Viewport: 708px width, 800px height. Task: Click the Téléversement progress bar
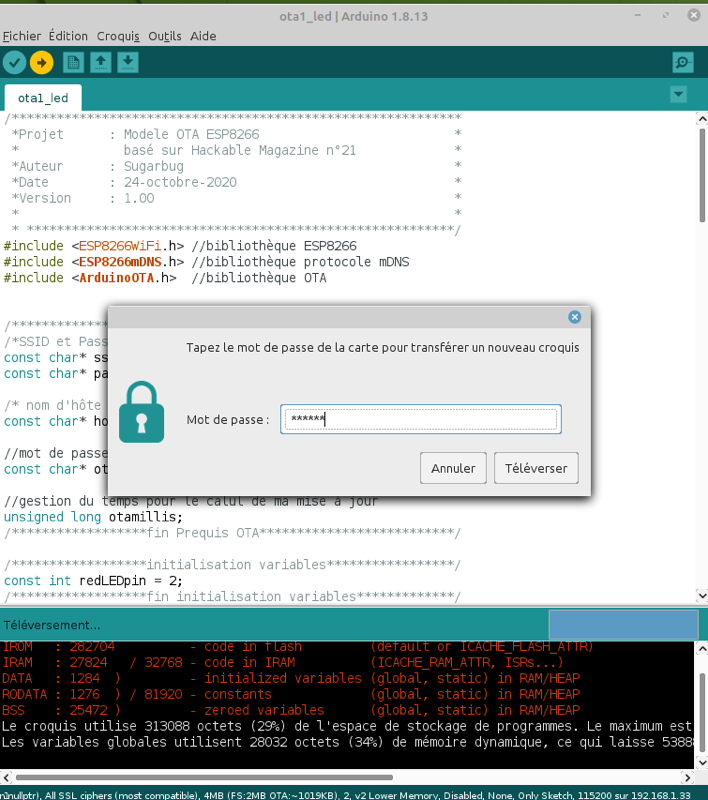tap(622, 625)
